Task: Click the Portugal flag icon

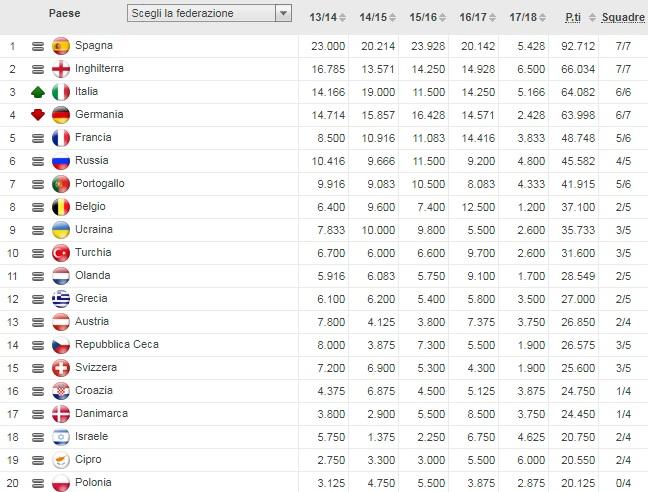Action: 60,184
